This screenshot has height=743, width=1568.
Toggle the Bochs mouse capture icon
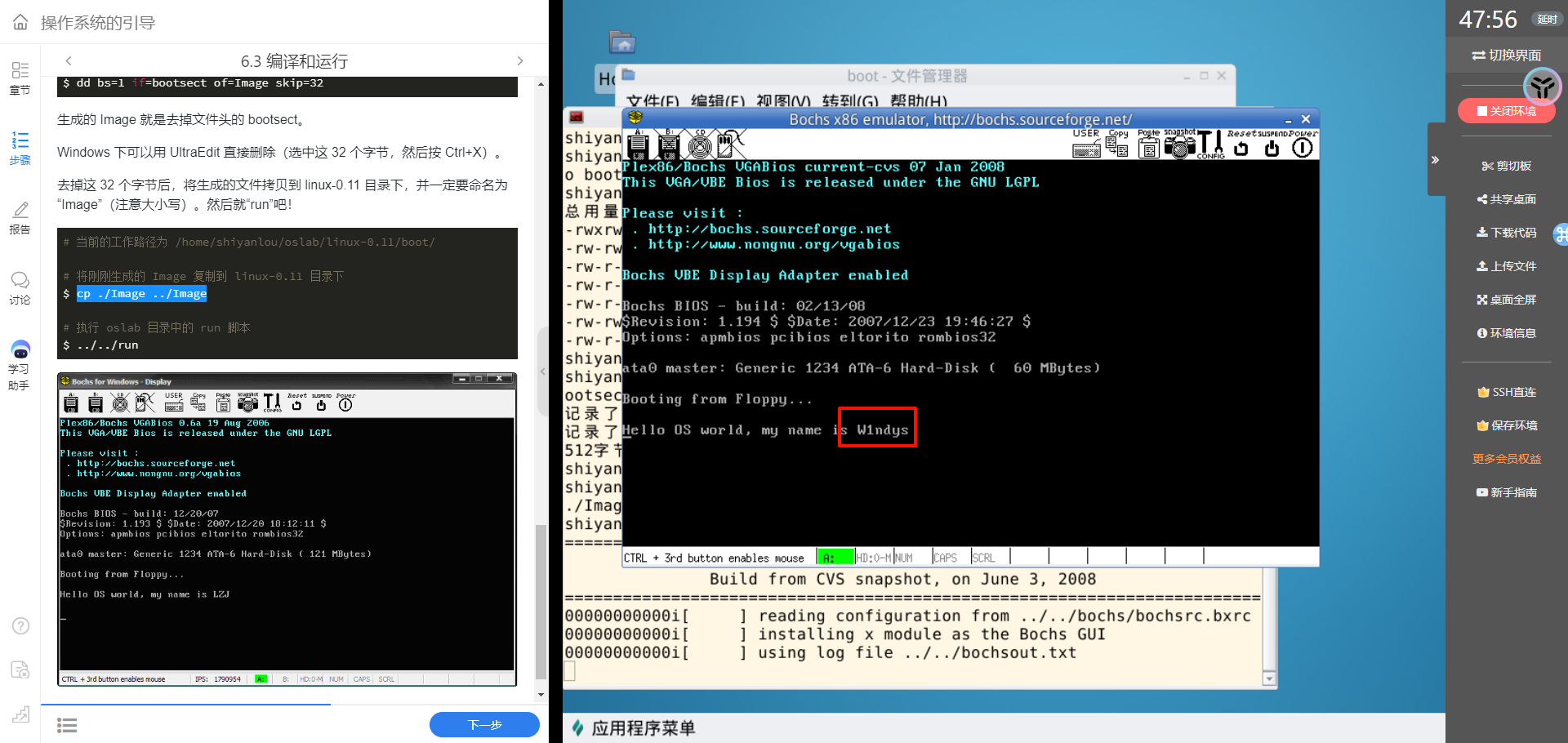pyautogui.click(x=729, y=144)
